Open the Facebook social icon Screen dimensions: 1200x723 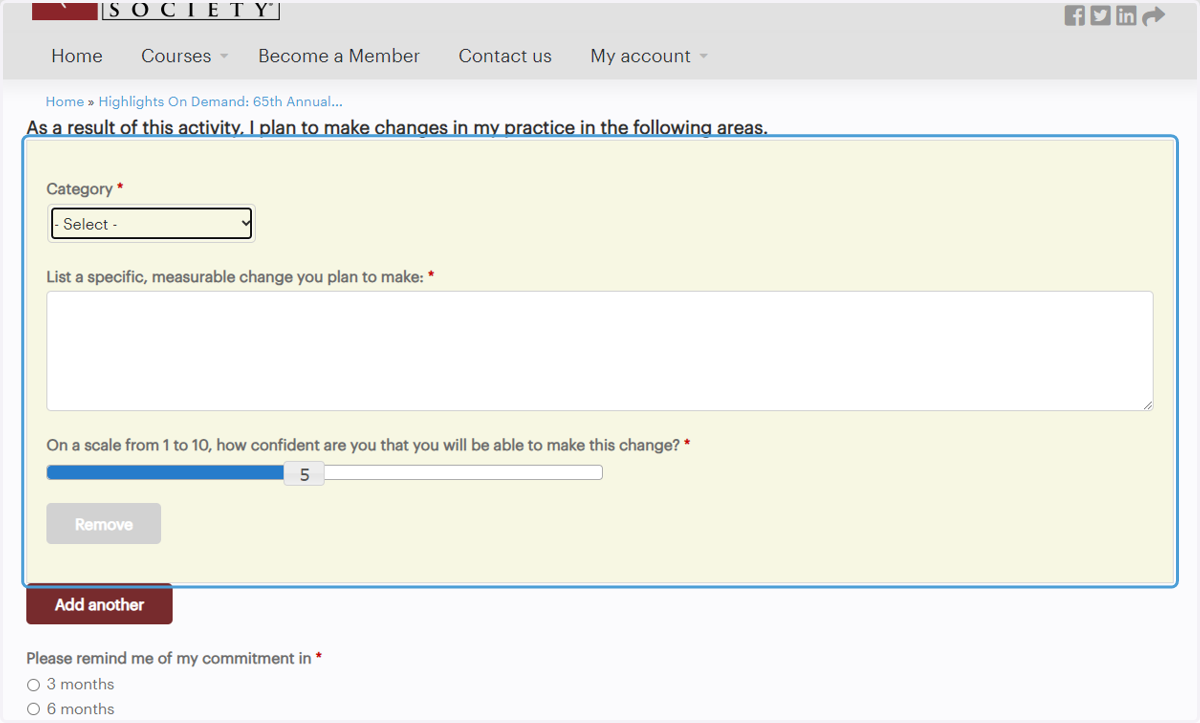pos(1075,15)
